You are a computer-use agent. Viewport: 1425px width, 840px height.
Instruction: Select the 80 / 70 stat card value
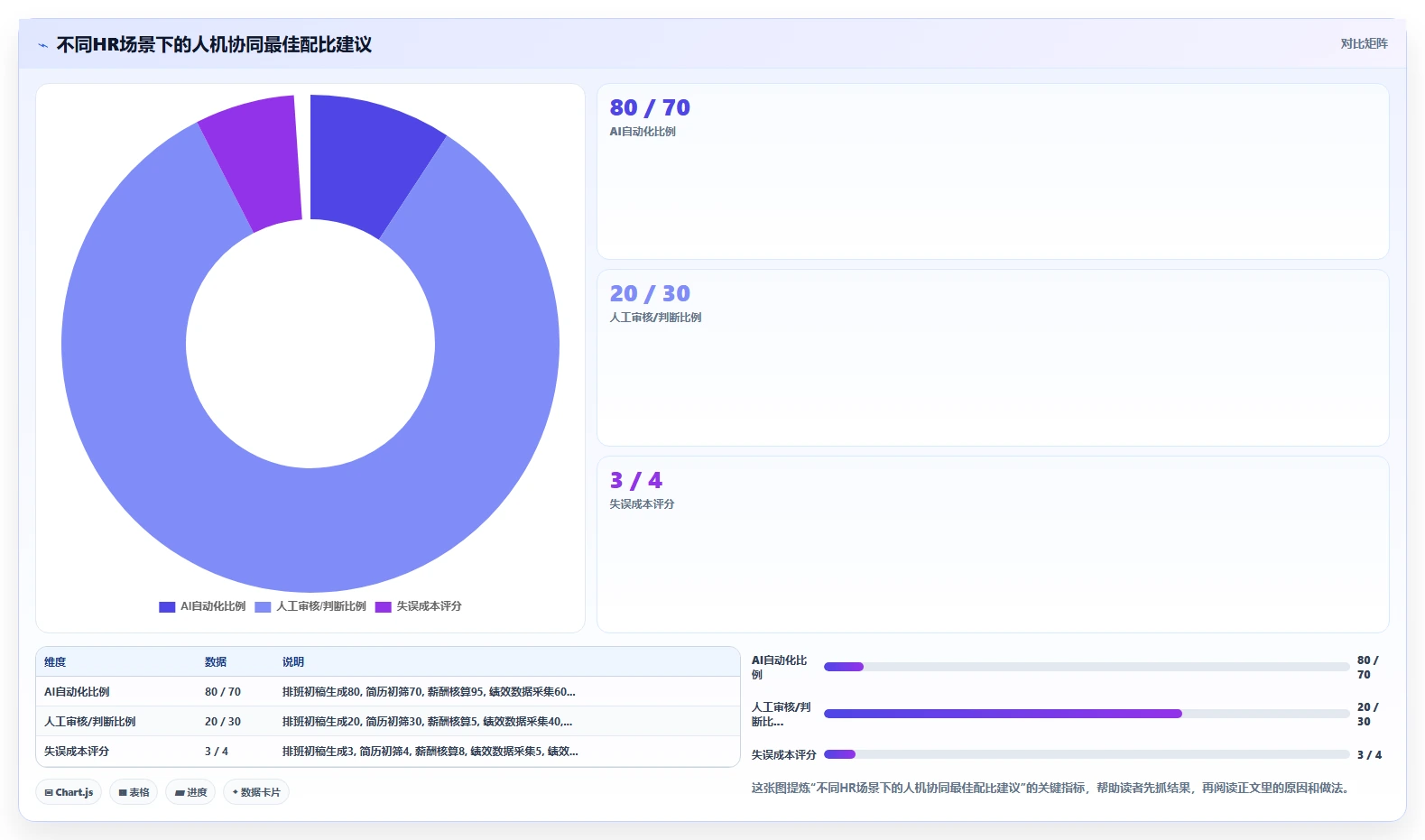(x=650, y=108)
